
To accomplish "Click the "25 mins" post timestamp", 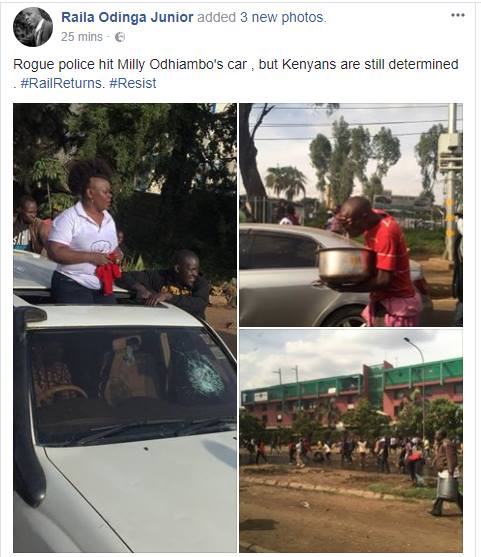I will (x=81, y=37).
